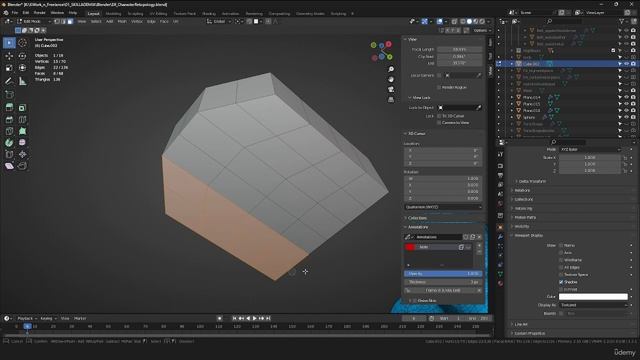Select the Spin tool
Image resolution: width=640 pixels, height=360 pixels.
pos(9,143)
